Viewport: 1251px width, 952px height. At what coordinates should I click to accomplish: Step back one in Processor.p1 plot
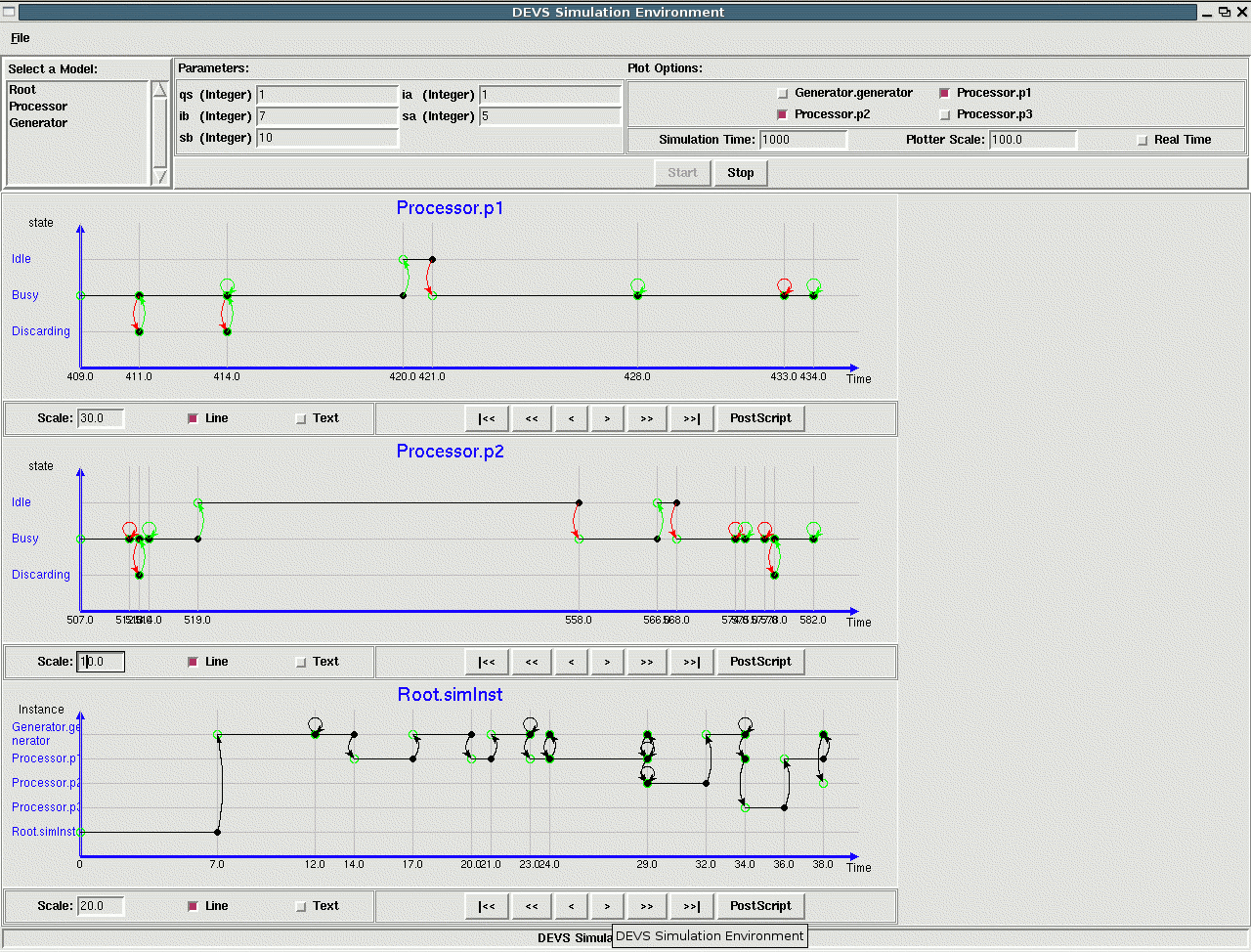572,418
